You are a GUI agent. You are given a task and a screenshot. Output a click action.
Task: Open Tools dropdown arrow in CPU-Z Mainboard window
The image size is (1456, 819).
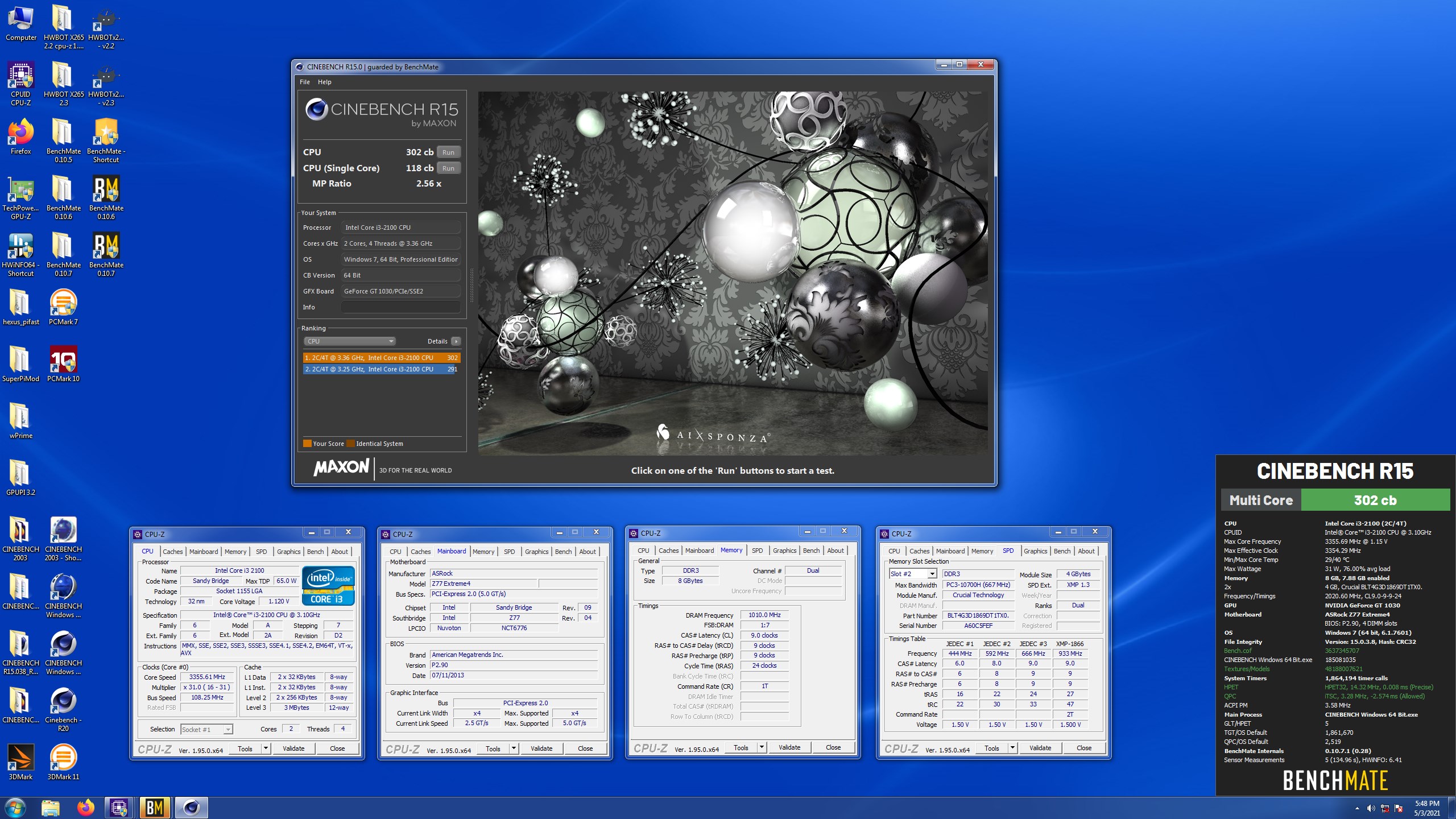(x=514, y=748)
